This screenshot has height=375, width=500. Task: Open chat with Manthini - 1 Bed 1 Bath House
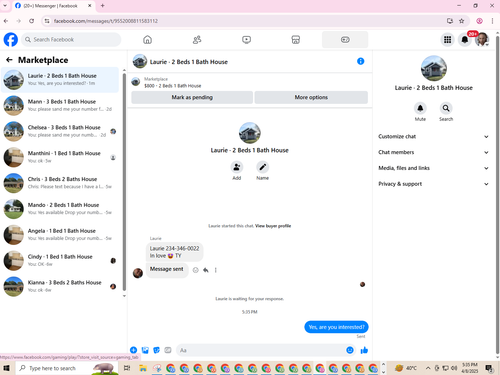tap(60, 157)
